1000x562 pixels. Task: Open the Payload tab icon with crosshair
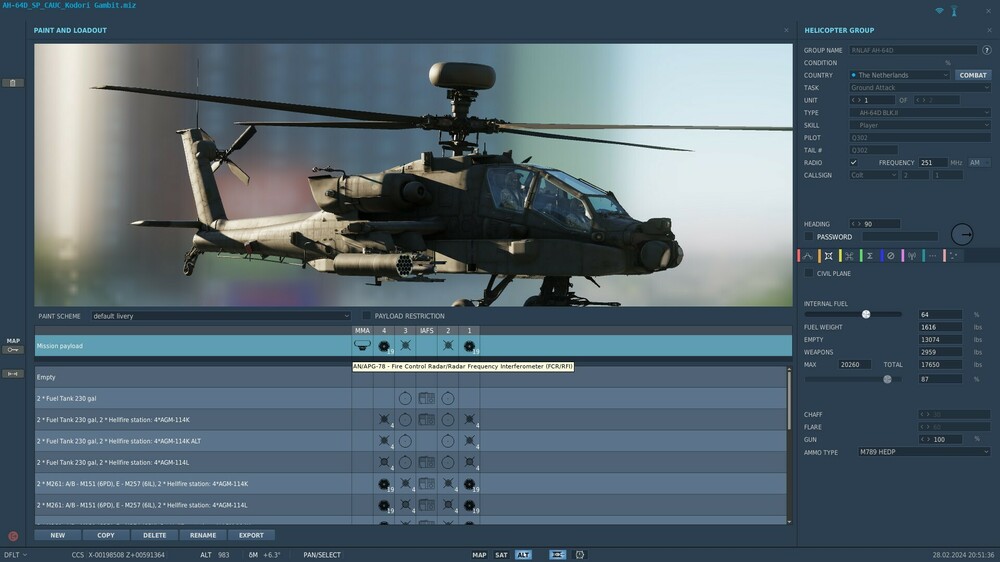coord(828,256)
